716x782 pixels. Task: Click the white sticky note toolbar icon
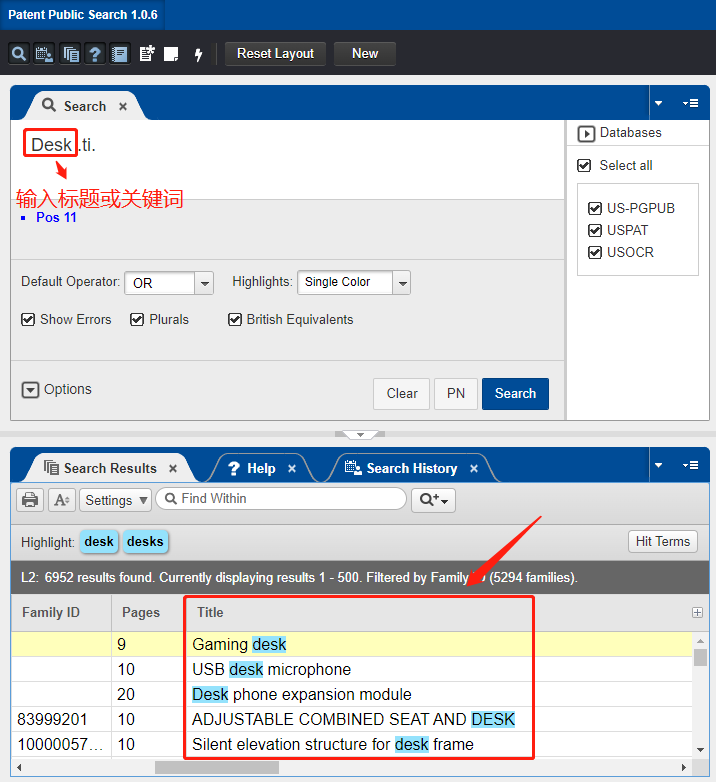pyautogui.click(x=172, y=54)
